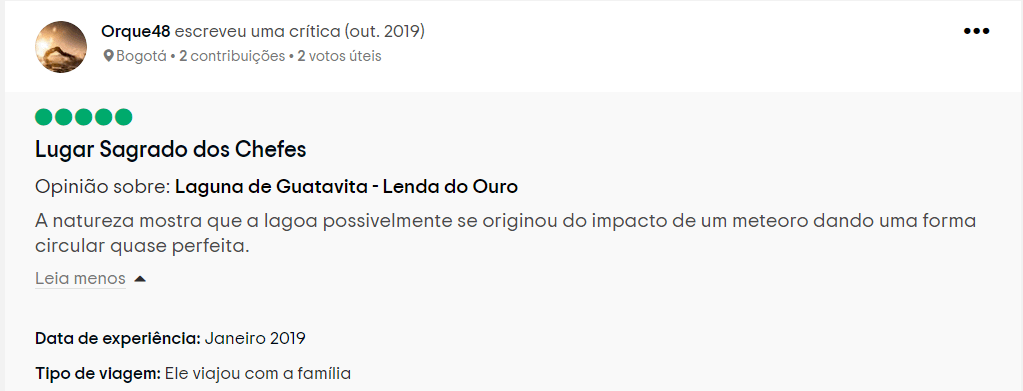The image size is (1023, 391).
Task: Click Ele viajou com a família text
Action: [x=258, y=374]
